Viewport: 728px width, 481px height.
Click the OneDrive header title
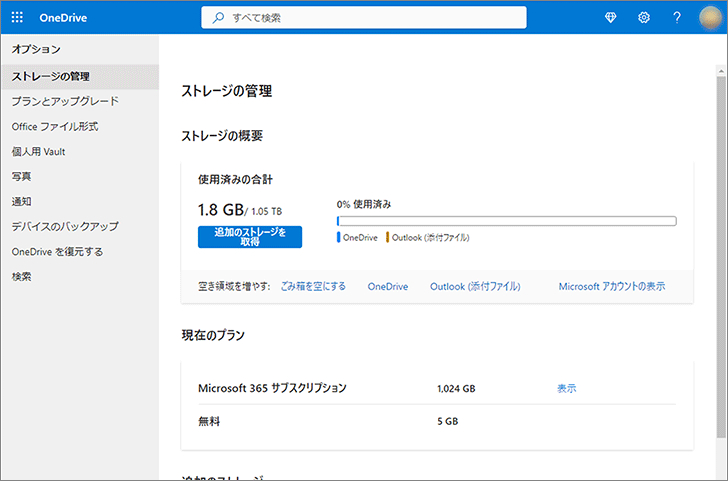[63, 18]
